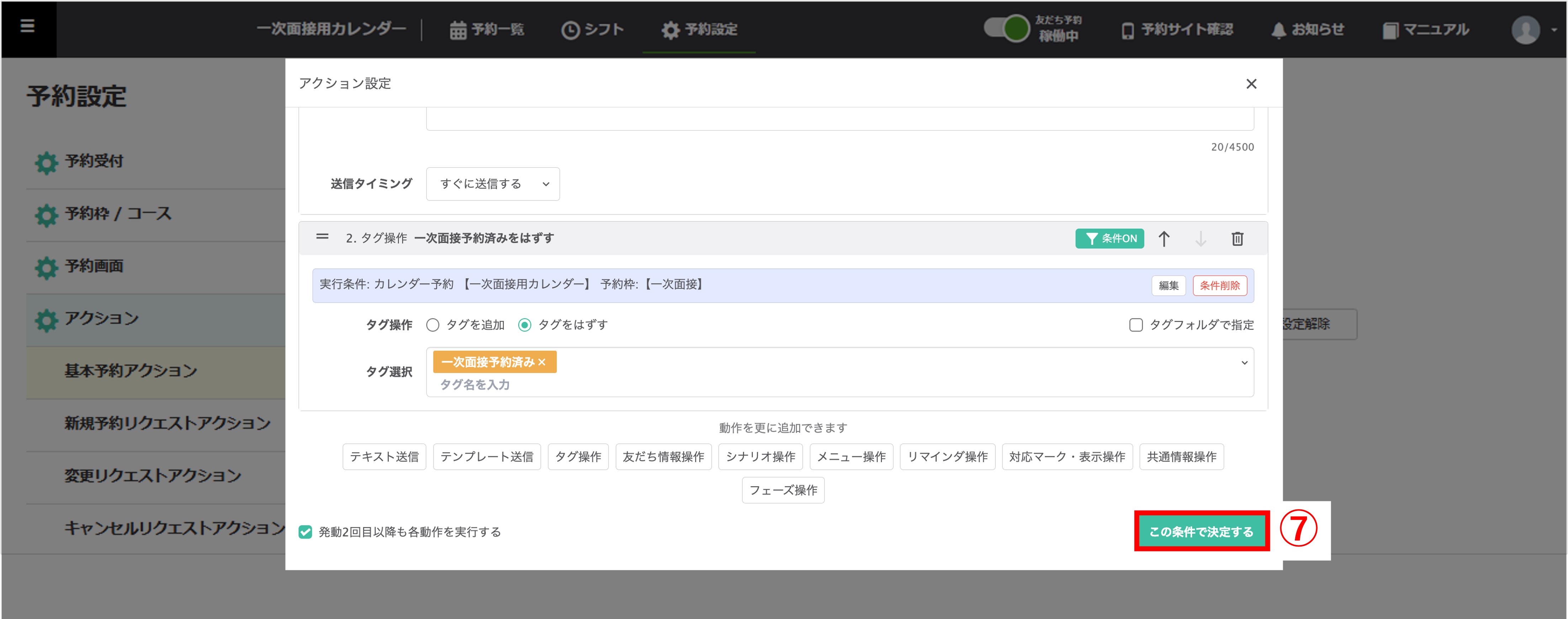
Task: Switch to the 予約一覧 tab
Action: point(487,29)
